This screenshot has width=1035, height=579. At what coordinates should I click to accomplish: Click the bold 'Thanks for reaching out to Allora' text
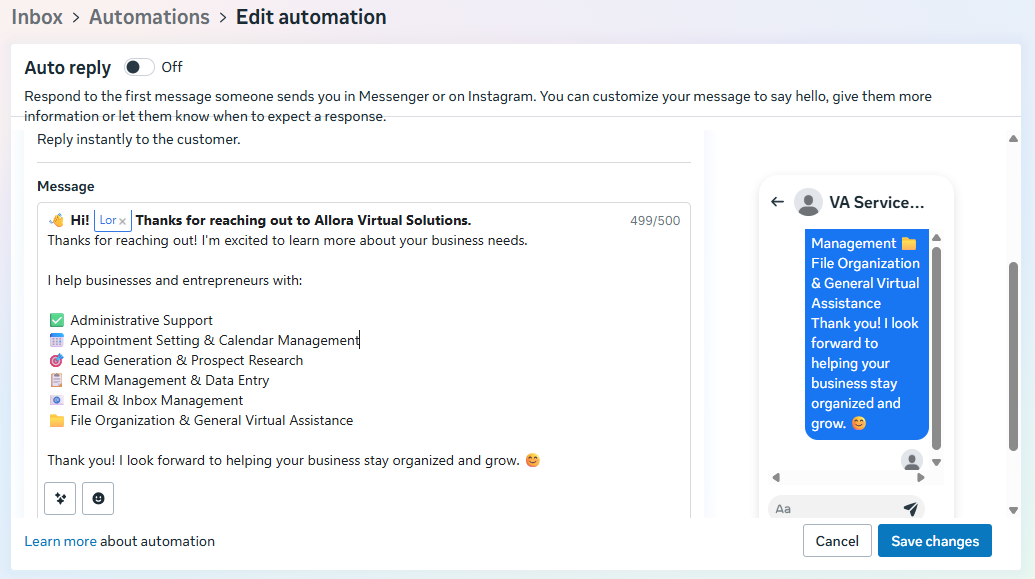point(304,221)
